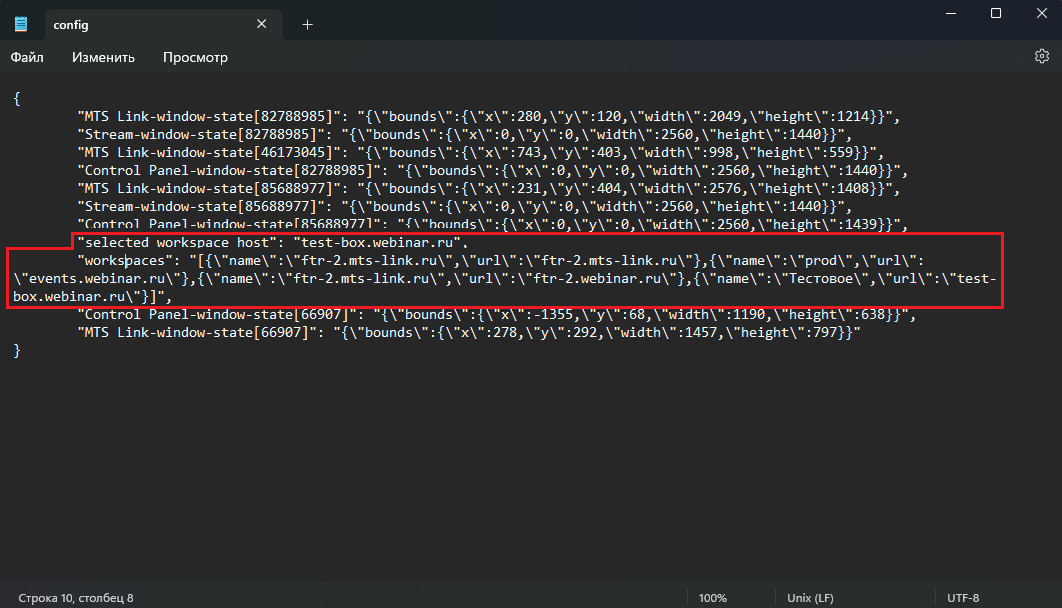Click the closing curly brace line

click(x=17, y=351)
